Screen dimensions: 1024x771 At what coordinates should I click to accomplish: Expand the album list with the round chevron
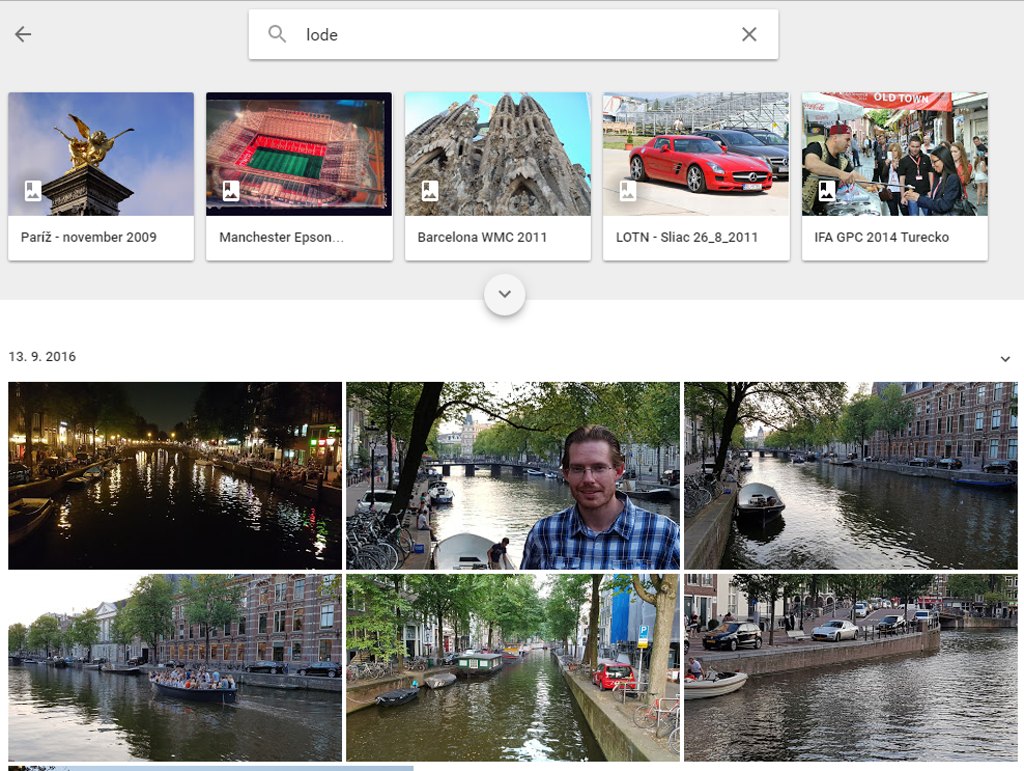[505, 295]
